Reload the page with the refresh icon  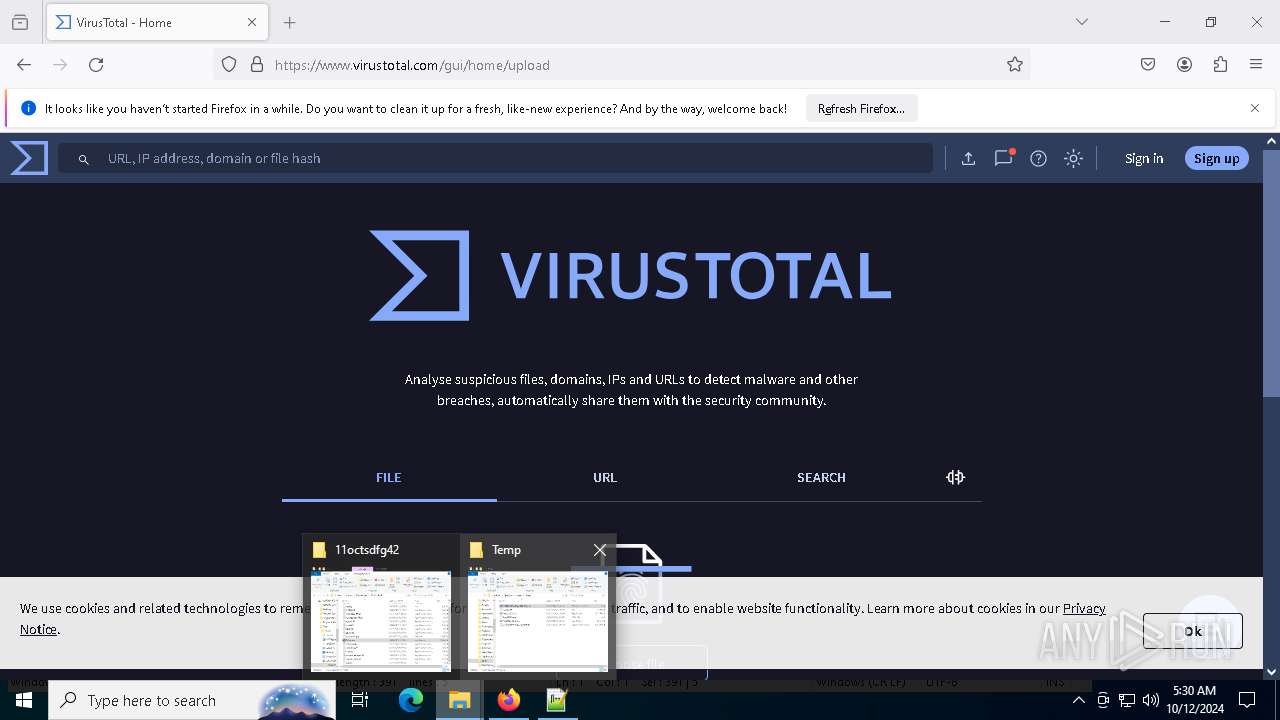pos(96,64)
